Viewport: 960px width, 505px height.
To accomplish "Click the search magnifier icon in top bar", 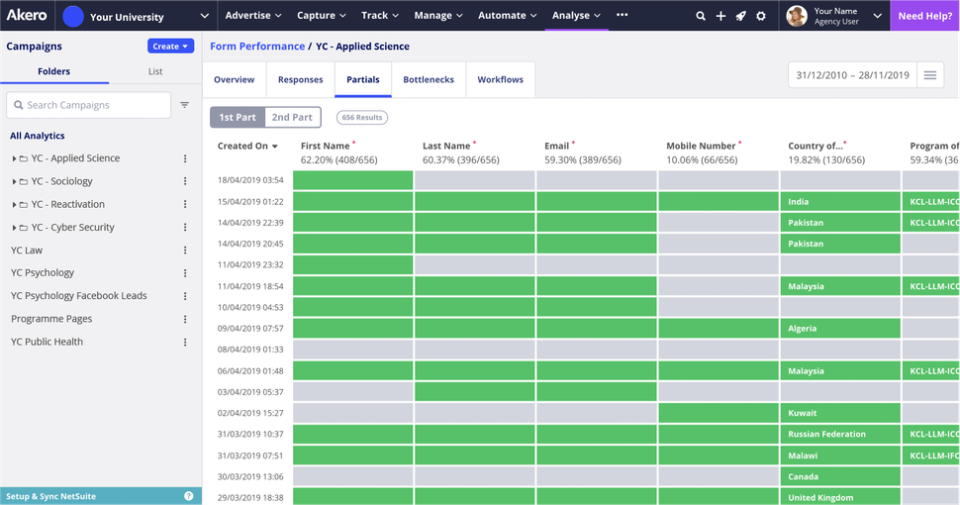I will click(x=701, y=16).
